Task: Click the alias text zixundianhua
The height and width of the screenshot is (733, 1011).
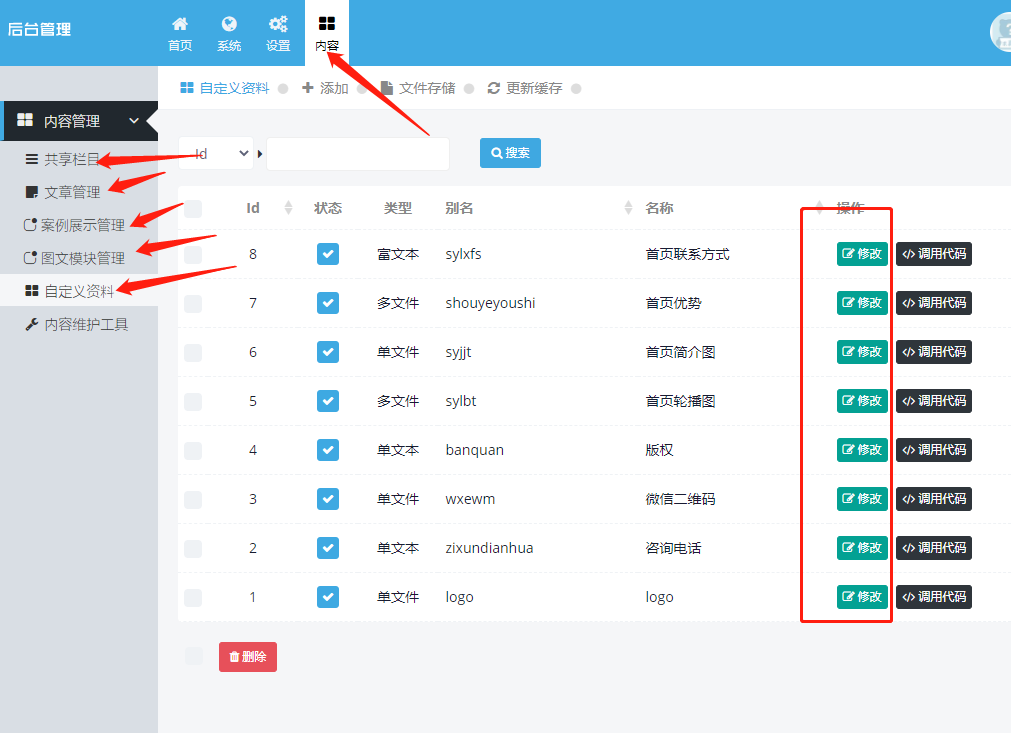Action: coord(489,548)
